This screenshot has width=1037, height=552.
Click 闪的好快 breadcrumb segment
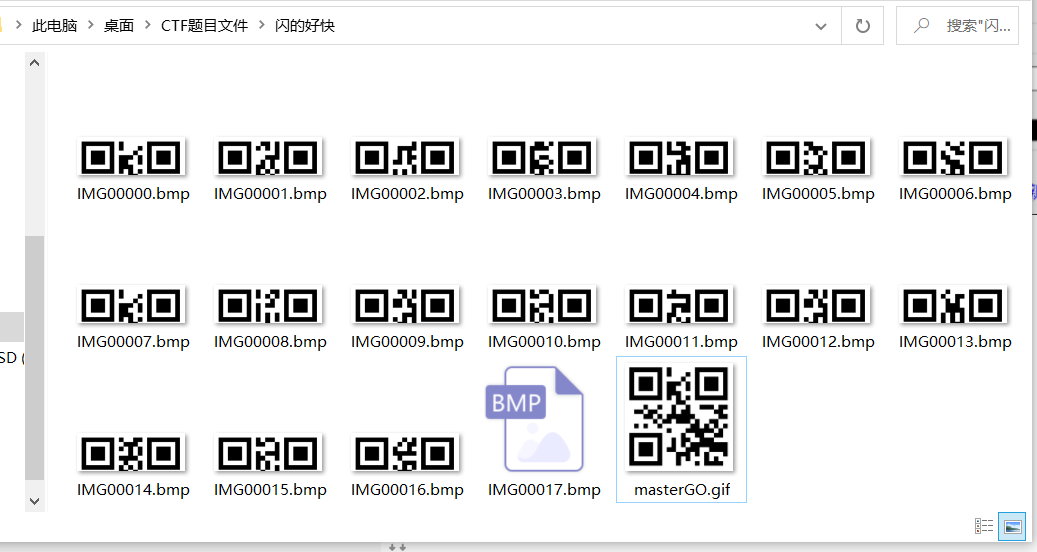click(305, 26)
